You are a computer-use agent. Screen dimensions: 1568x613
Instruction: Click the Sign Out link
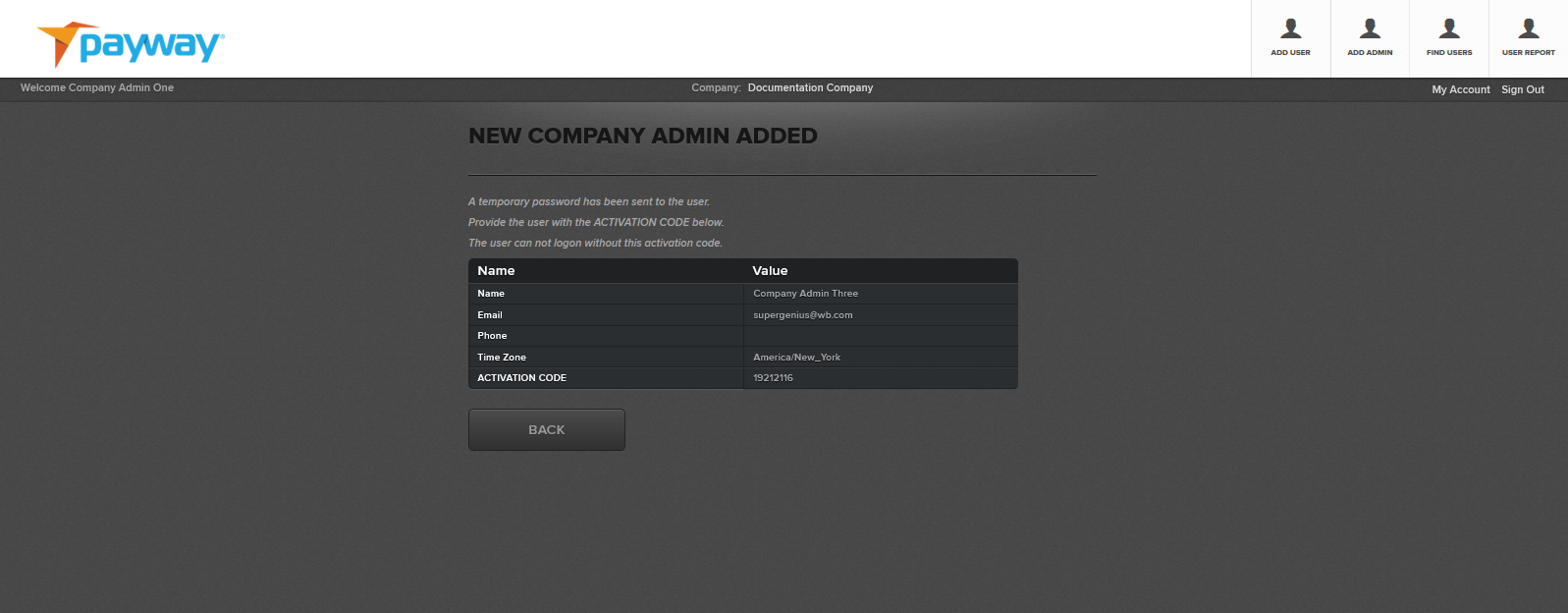tap(1522, 89)
